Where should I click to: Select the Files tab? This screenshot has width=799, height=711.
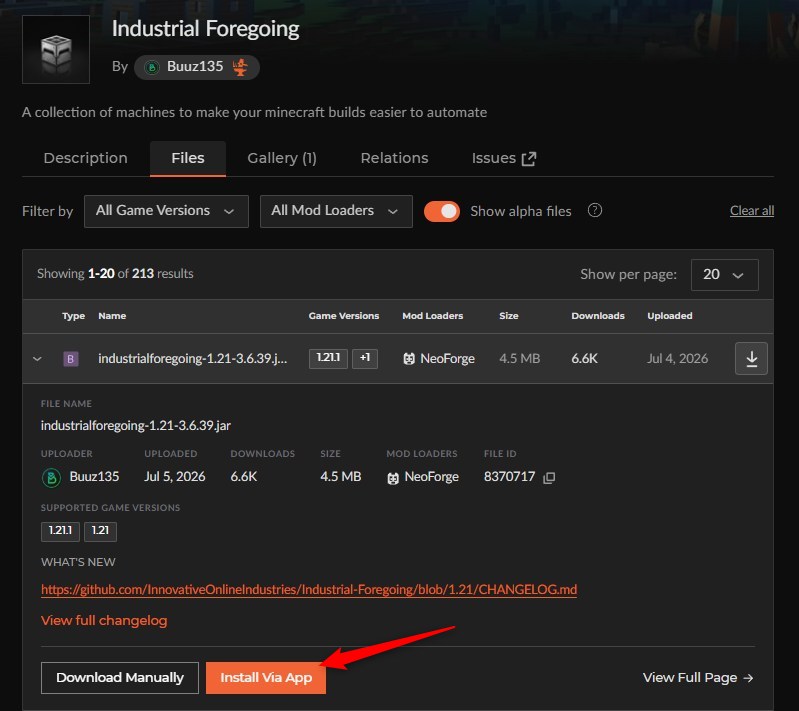tap(188, 158)
